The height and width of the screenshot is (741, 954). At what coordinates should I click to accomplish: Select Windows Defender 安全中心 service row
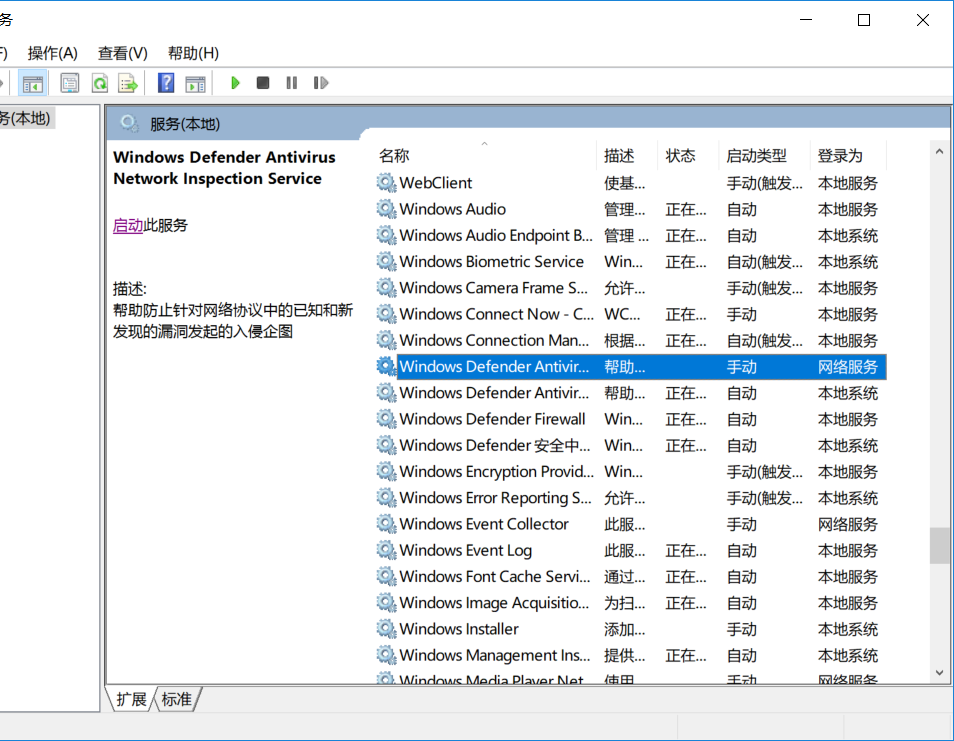coord(630,445)
